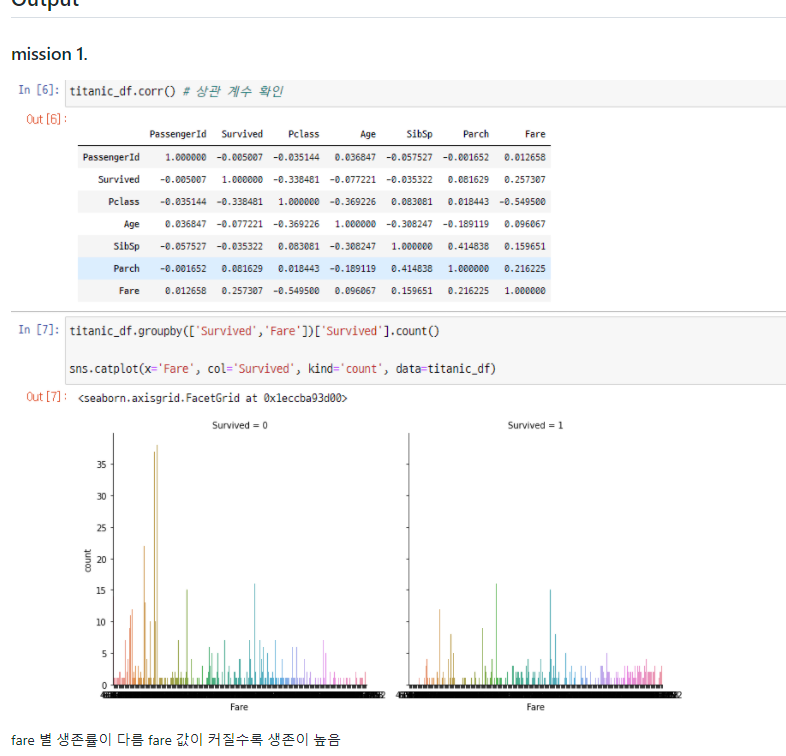Click the left count plot chart
The height and width of the screenshot is (756, 786).
[240, 561]
